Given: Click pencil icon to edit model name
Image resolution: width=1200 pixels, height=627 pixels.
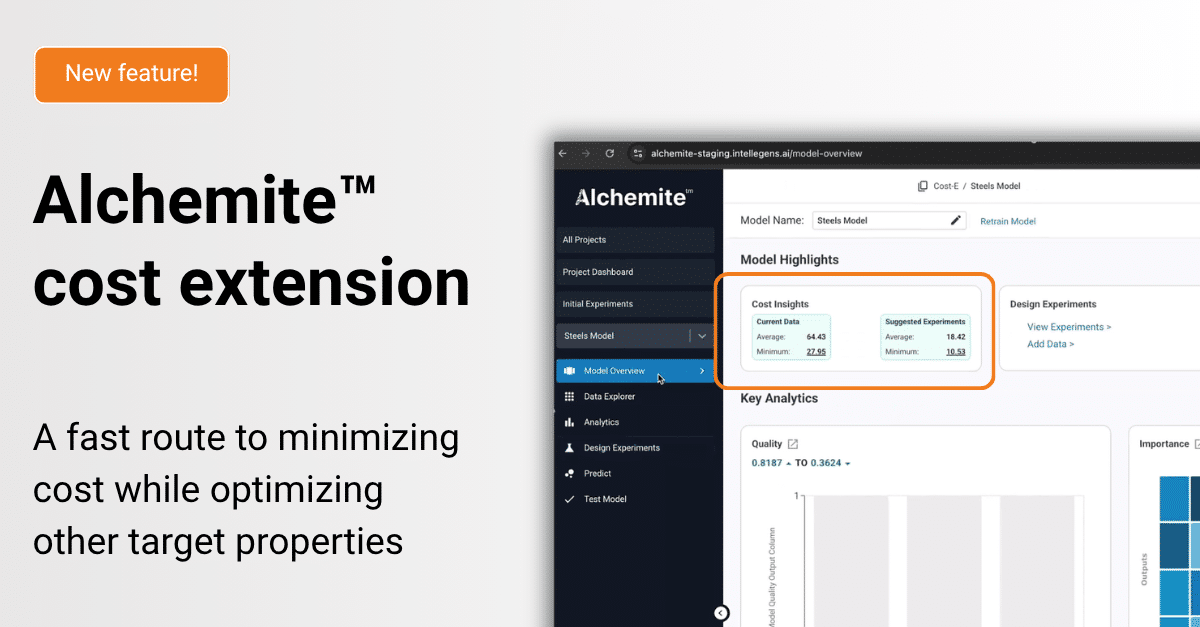Looking at the screenshot, I should [955, 220].
